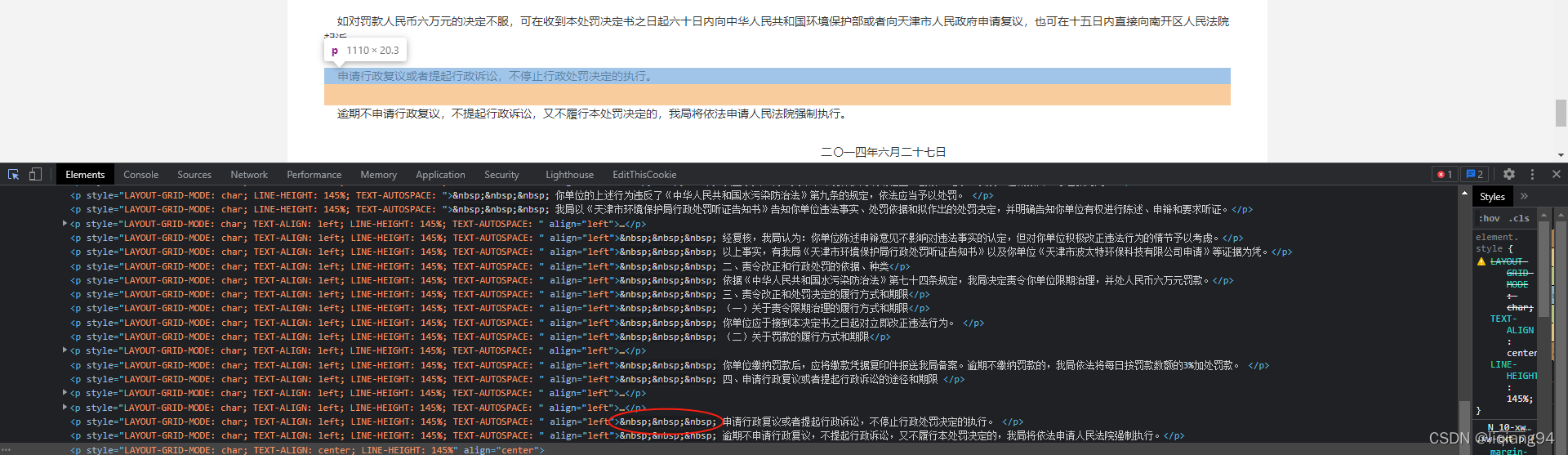The width and height of the screenshot is (1568, 455).
Task: Open the Sources tab
Action: pyautogui.click(x=194, y=175)
